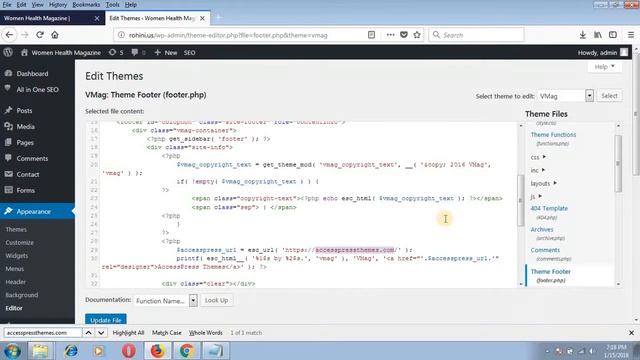Open 404 Template file link
Screen dimensions: 640x360
pyautogui.click(x=549, y=208)
